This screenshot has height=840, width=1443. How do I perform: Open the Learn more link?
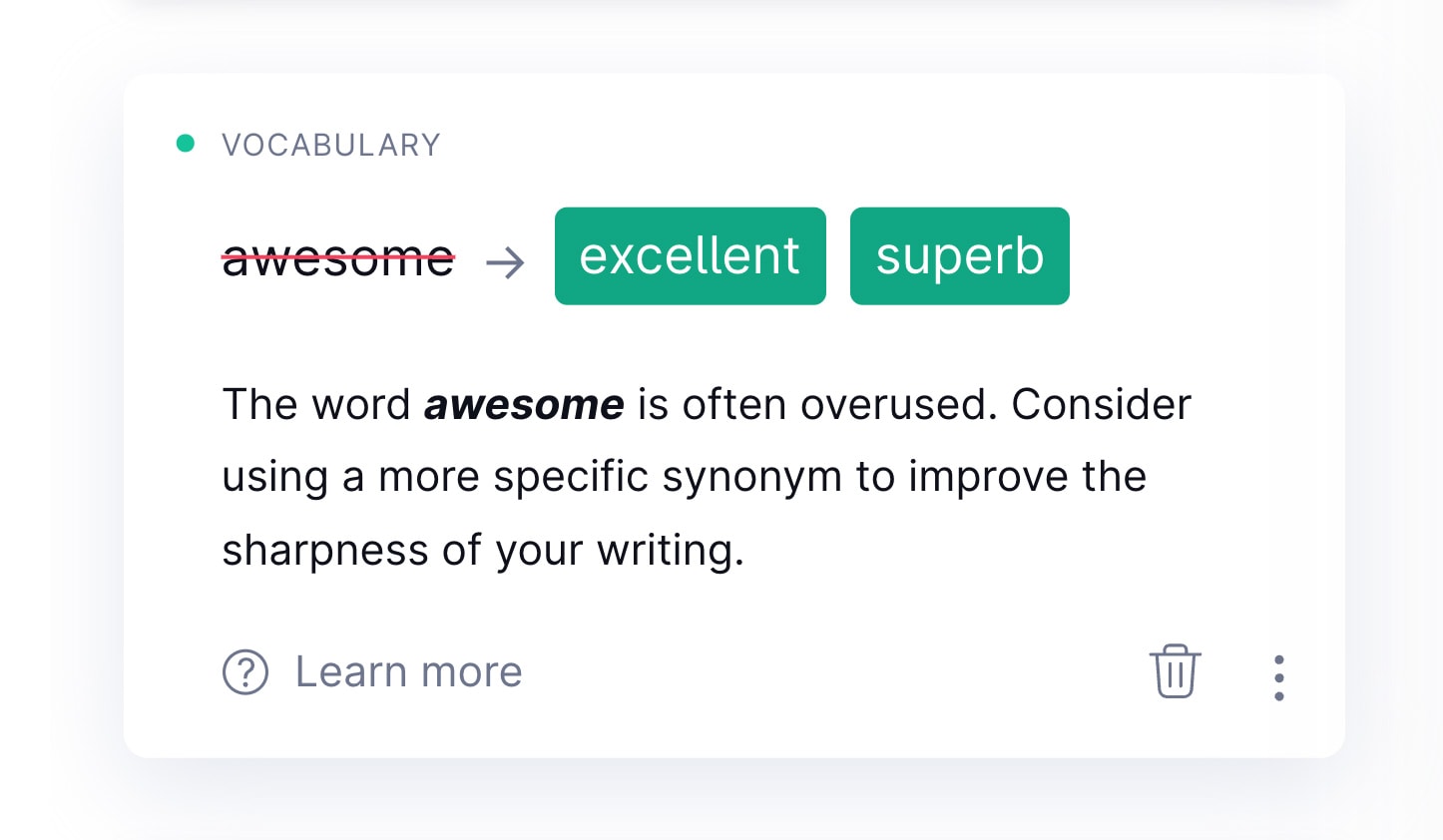(x=408, y=672)
